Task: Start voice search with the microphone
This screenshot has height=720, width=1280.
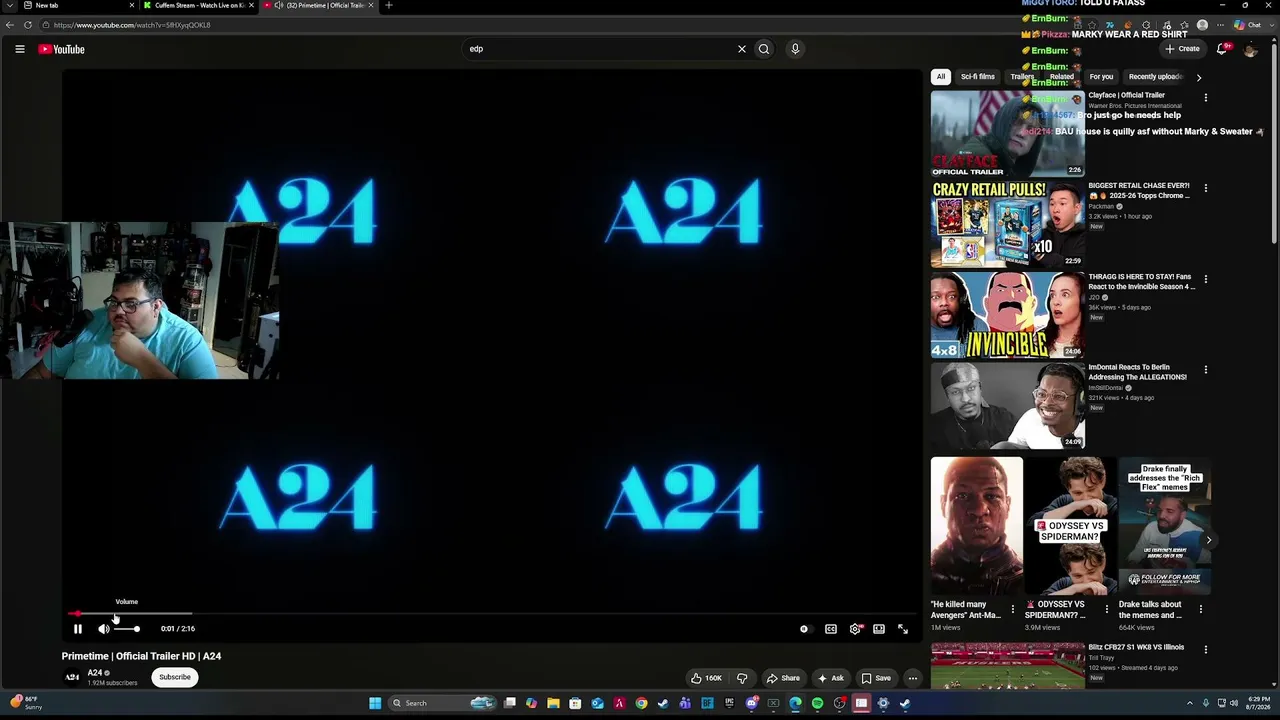Action: pyautogui.click(x=795, y=49)
